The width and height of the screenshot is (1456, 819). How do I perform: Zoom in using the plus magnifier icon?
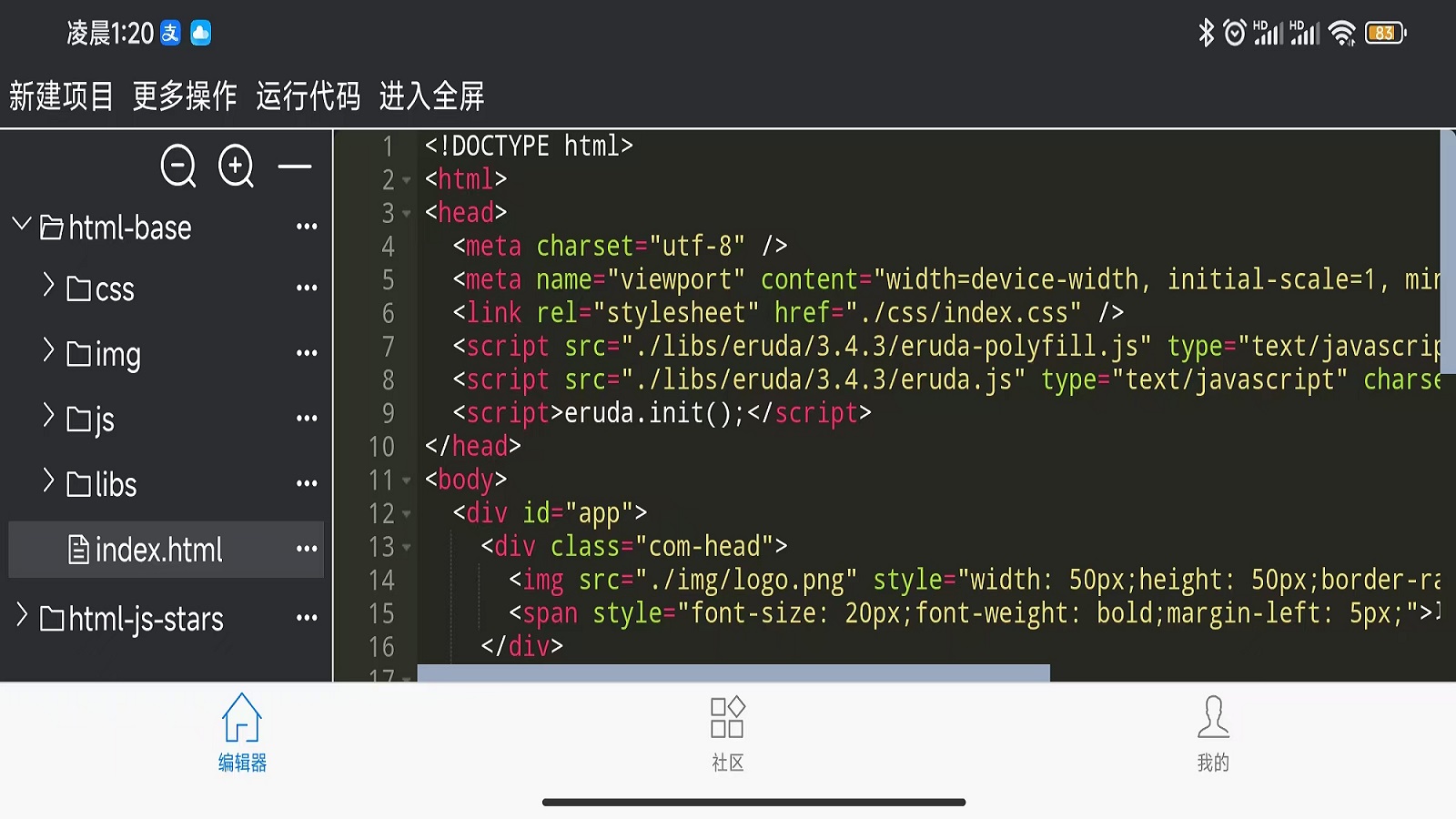[237, 166]
